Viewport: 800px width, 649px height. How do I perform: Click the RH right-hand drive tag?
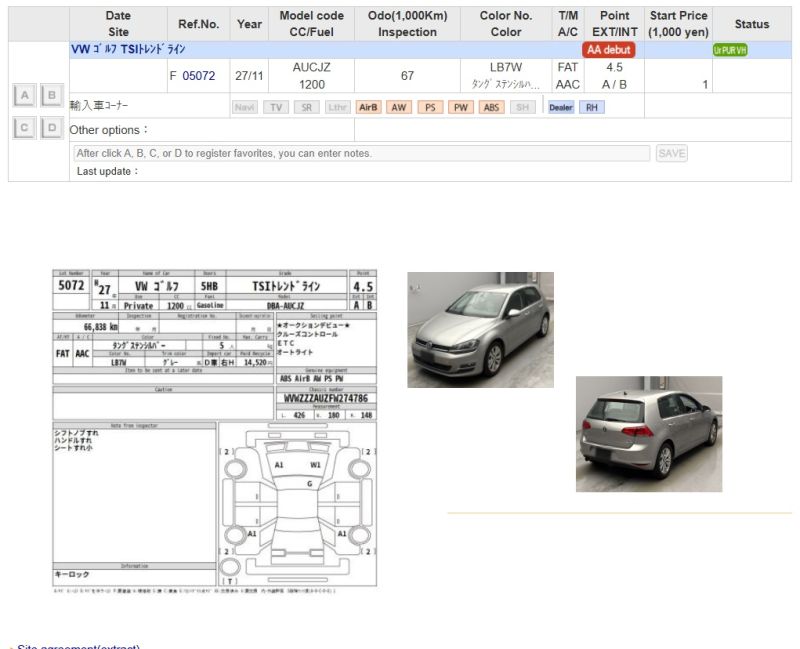(592, 107)
